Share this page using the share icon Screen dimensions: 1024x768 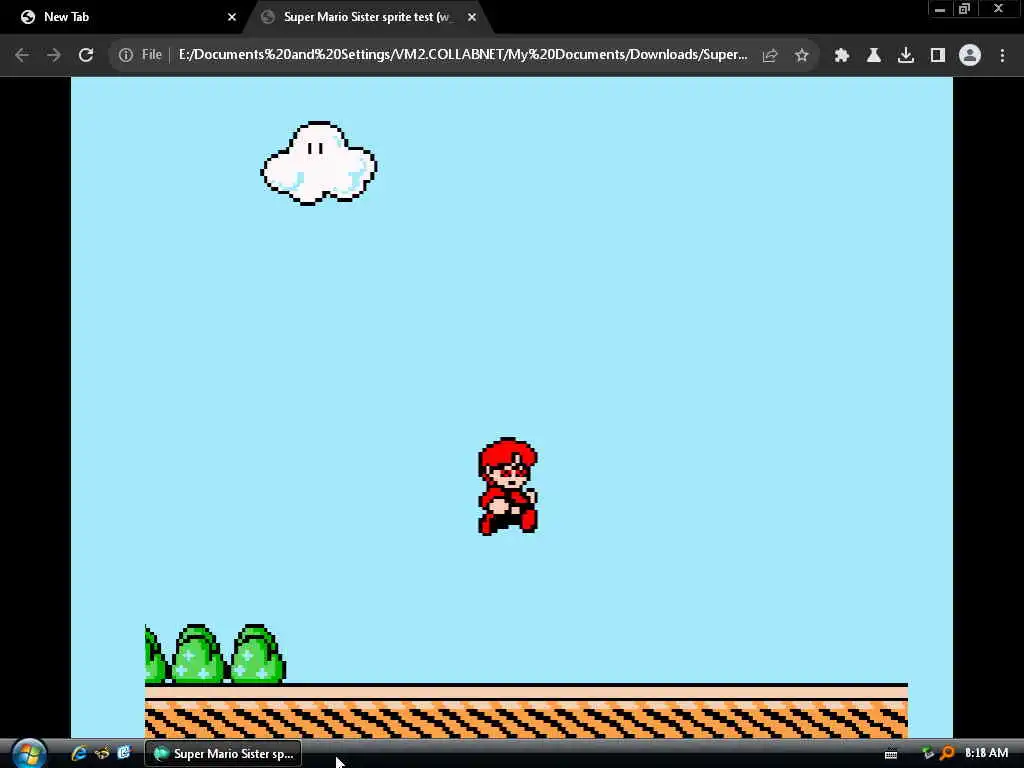coord(770,56)
